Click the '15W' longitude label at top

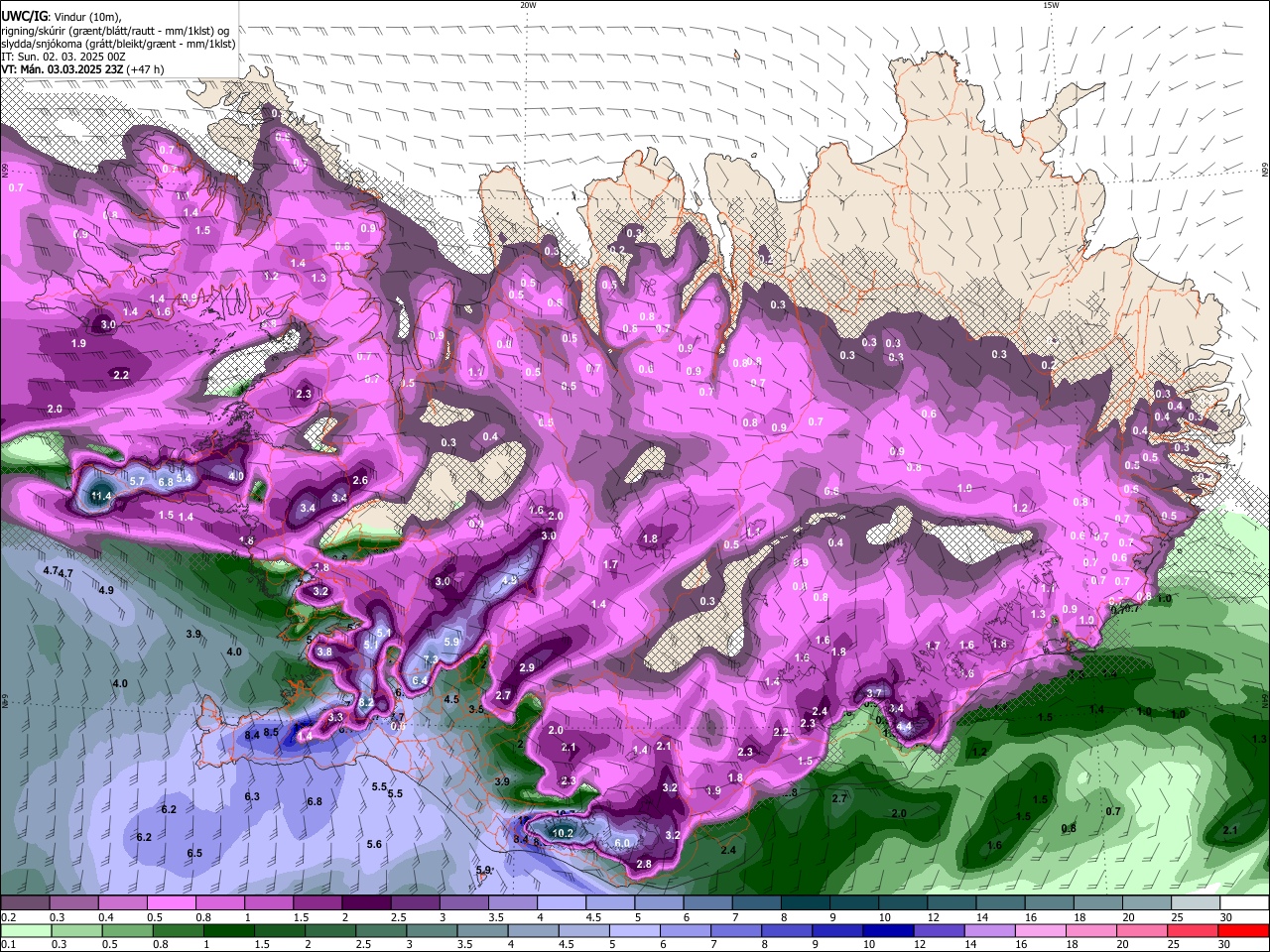point(1052,5)
